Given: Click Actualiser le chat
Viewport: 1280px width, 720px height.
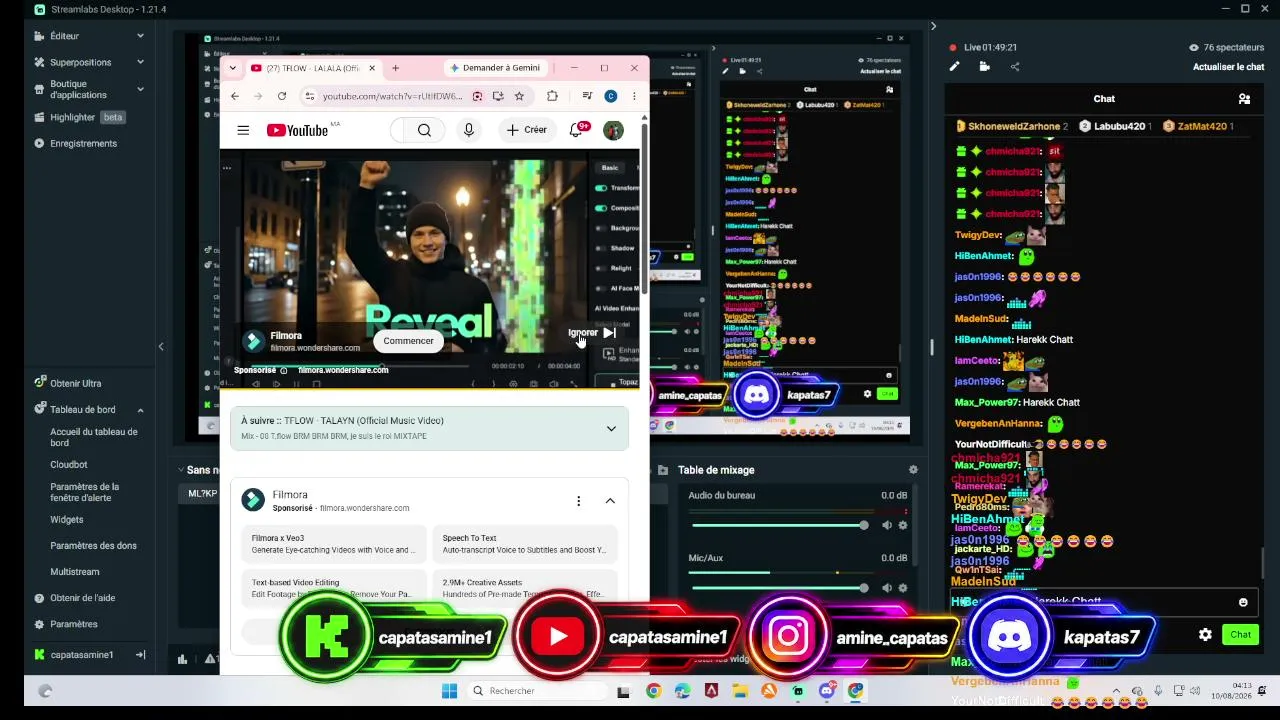Looking at the screenshot, I should click(1229, 67).
